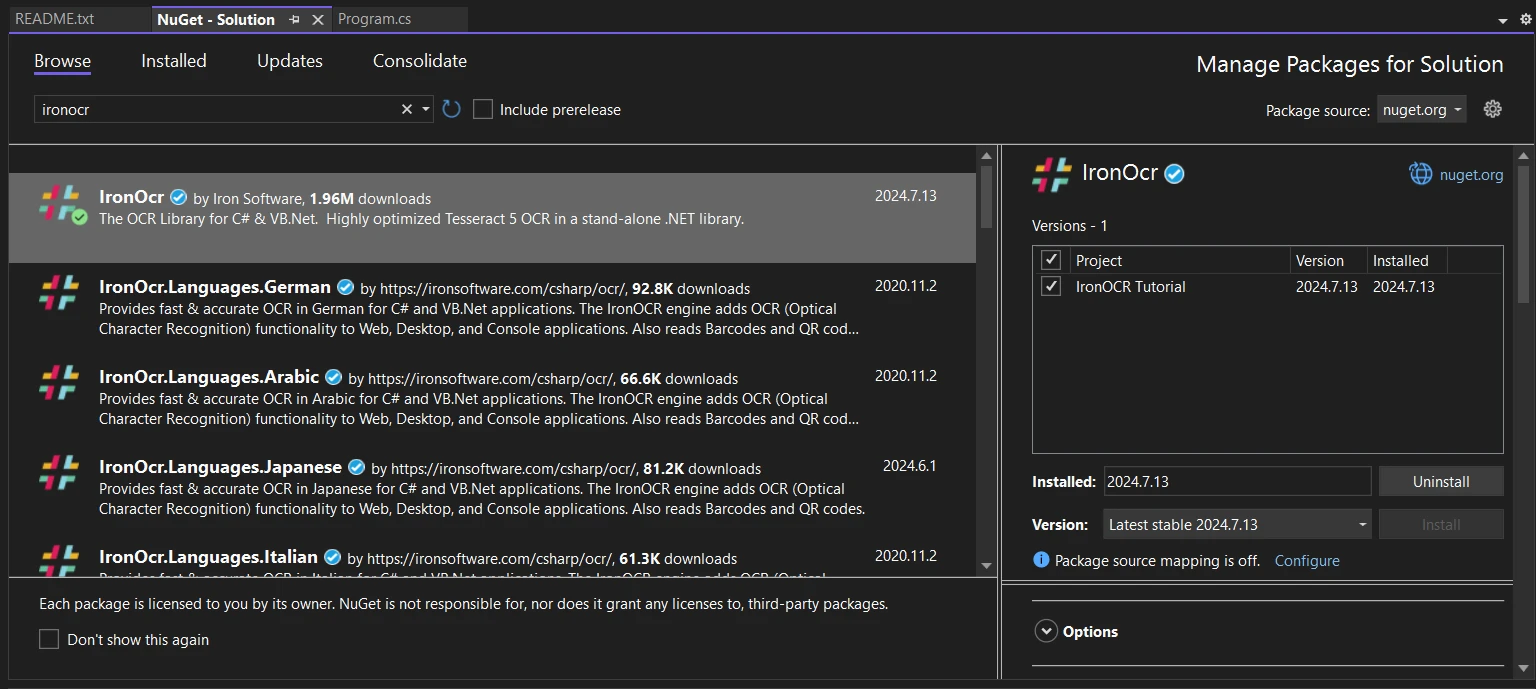Screen dimensions: 1536x689
Task: Check the Don't show this again box
Action: (49, 639)
